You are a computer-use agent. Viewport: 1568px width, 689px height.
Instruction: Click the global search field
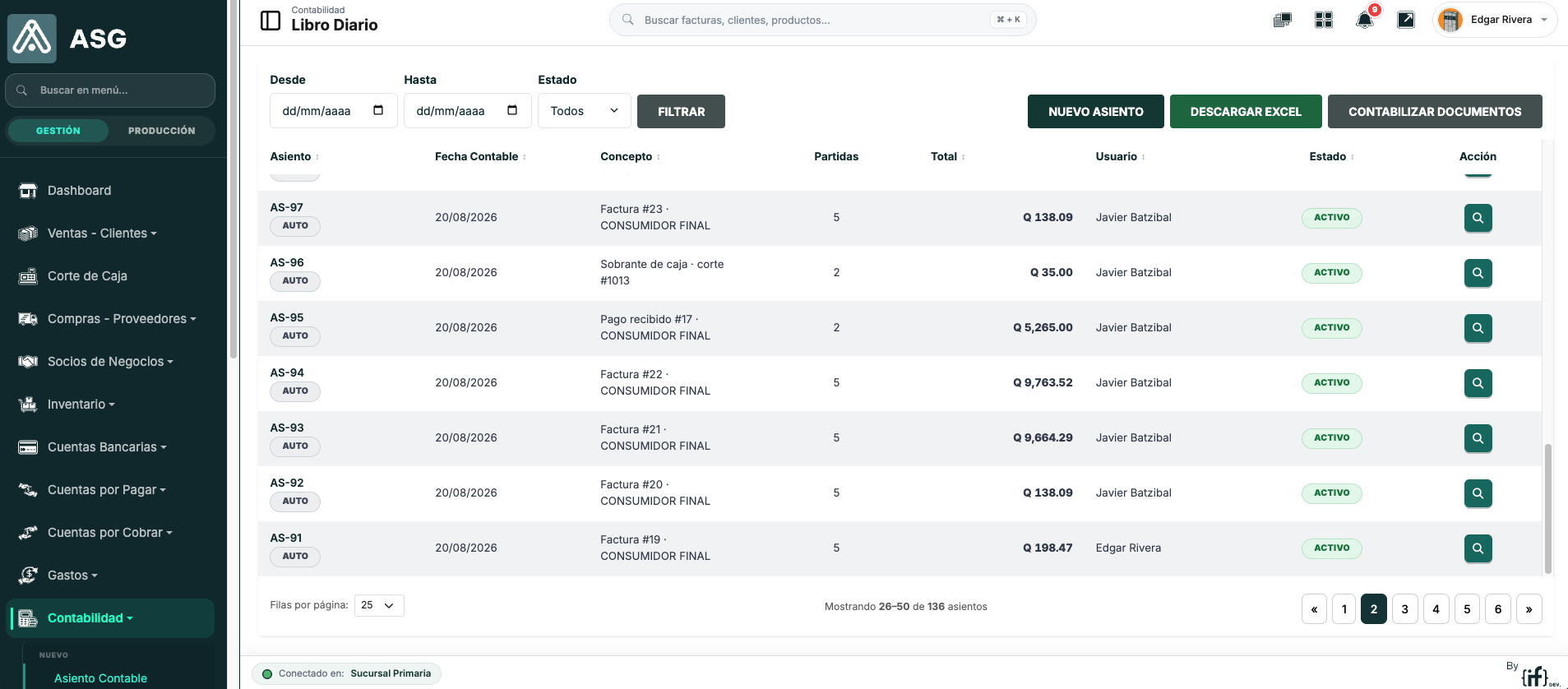click(x=822, y=20)
